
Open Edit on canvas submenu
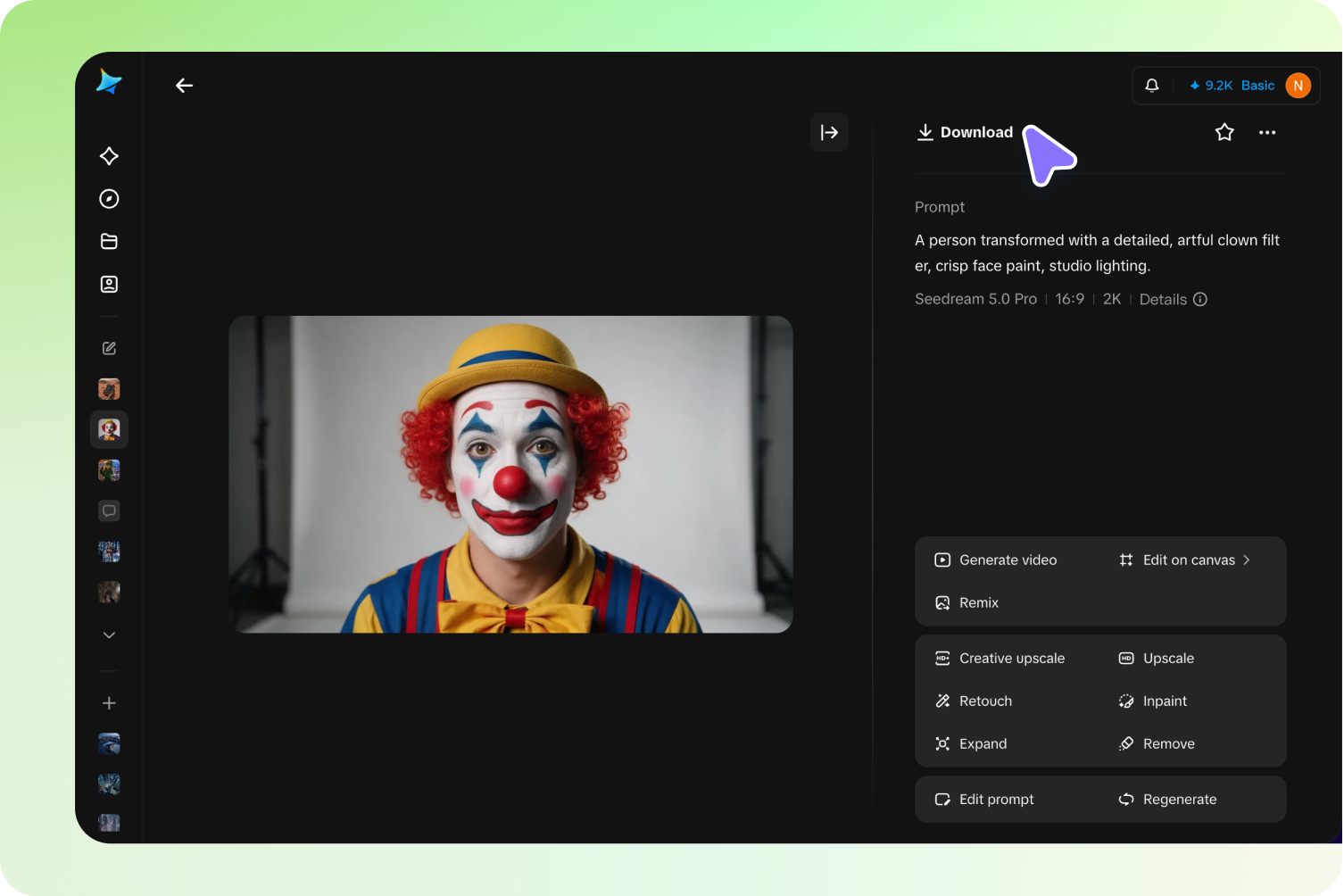(x=1185, y=560)
